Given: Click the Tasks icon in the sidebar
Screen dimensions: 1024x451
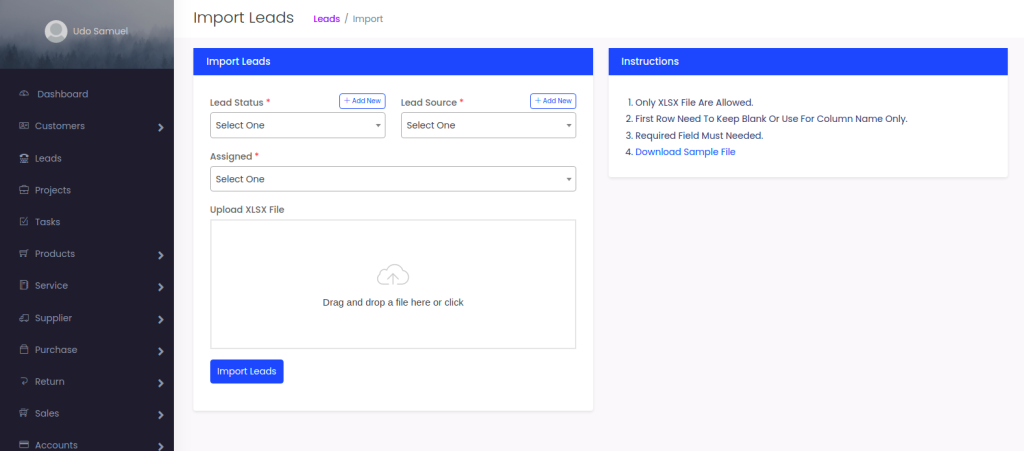Looking at the screenshot, I should click(x=24, y=222).
